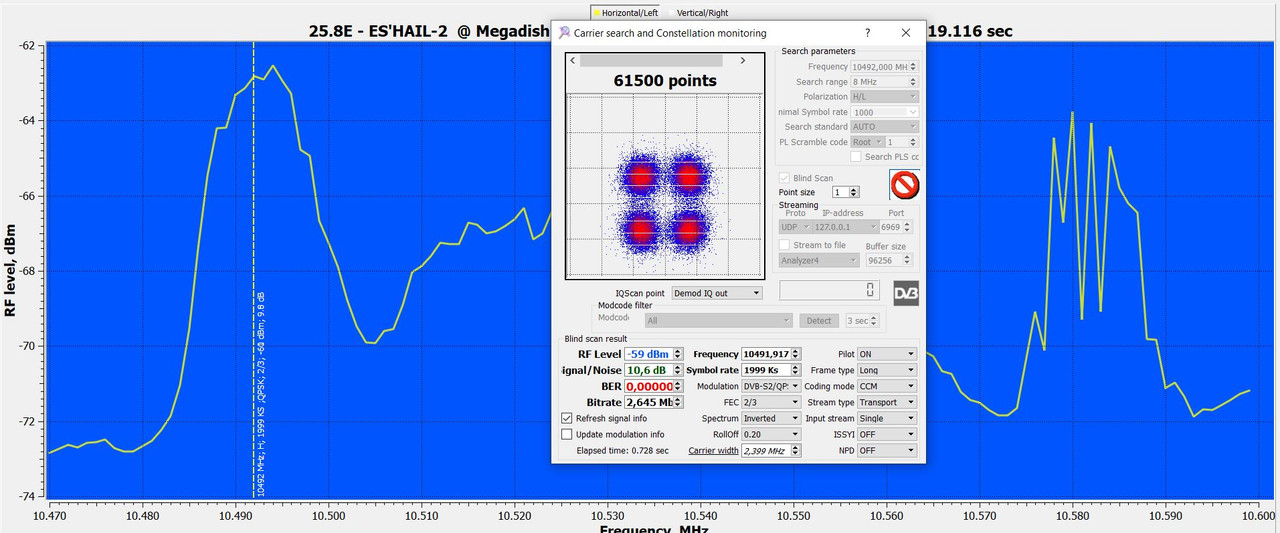Click the Symbol rate 1999 Ks field
This screenshot has height=533, width=1280.
[771, 370]
